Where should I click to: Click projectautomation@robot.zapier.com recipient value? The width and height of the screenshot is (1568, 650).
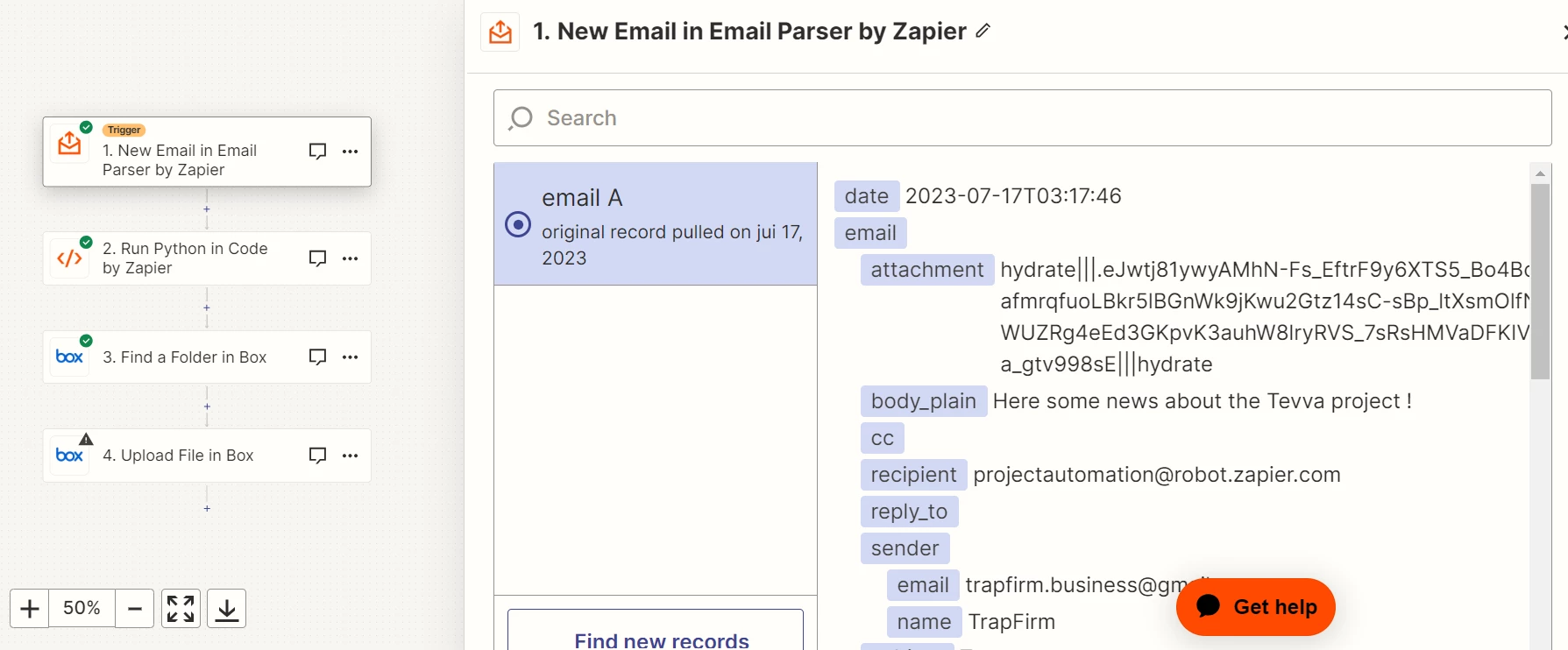[1157, 475]
